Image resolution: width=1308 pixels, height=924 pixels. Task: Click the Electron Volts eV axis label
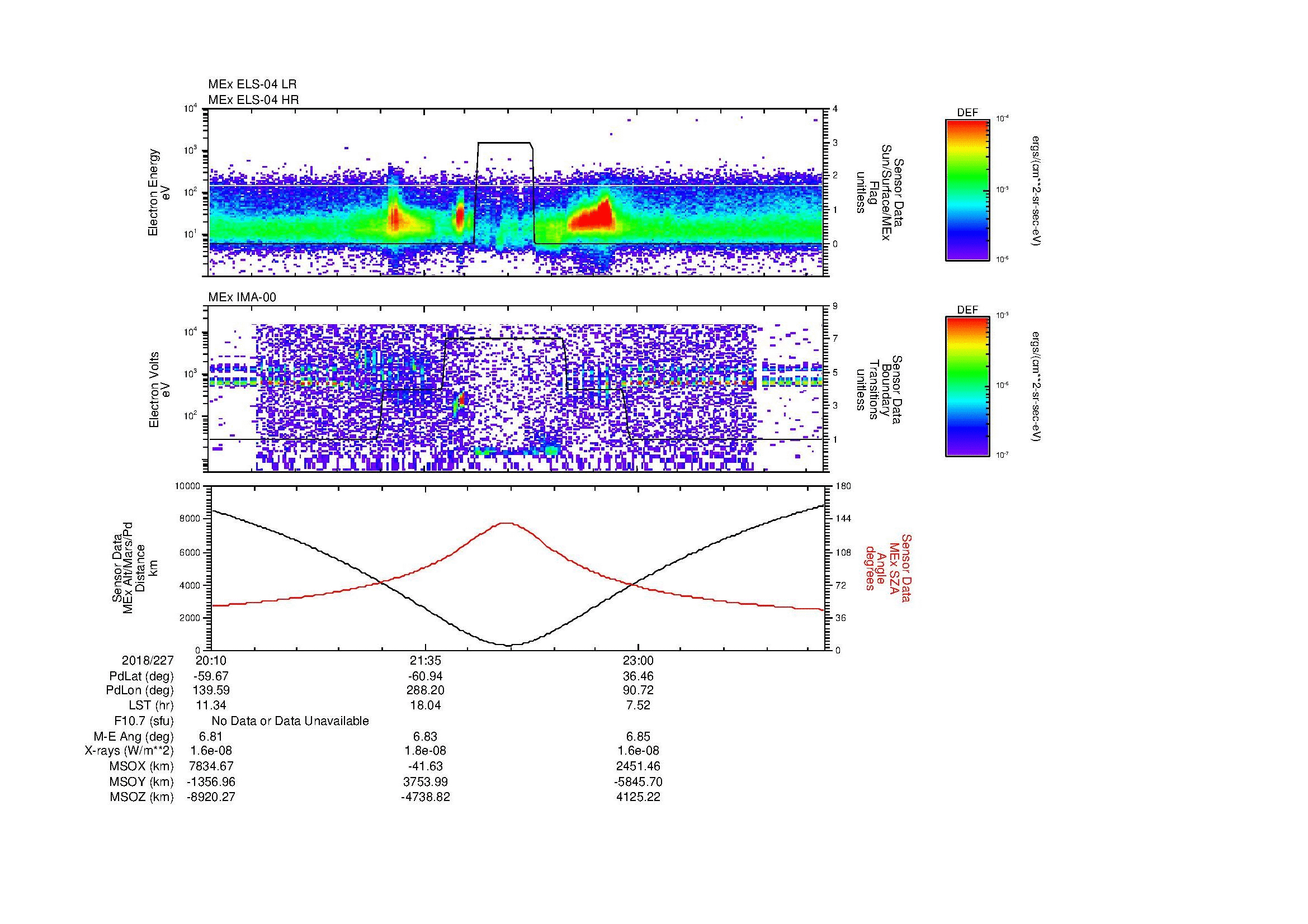[159, 390]
